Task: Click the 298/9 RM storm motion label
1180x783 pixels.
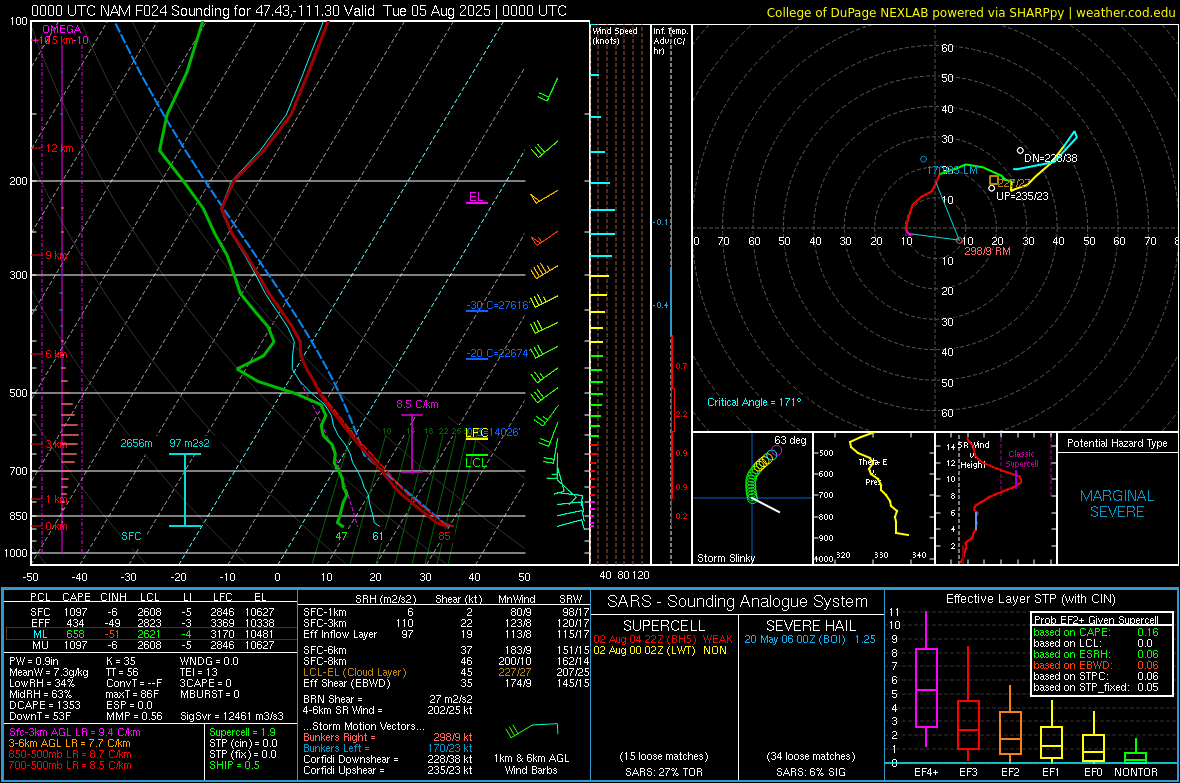Action: (x=987, y=251)
